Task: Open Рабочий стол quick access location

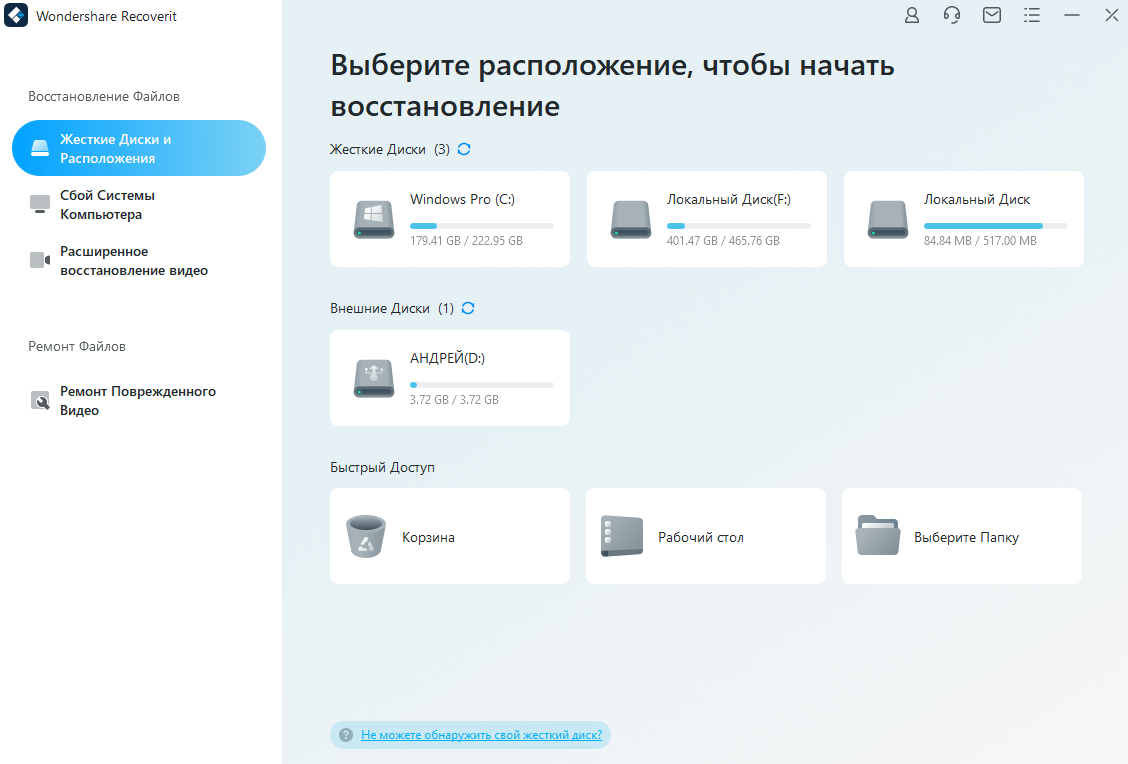Action: (x=706, y=536)
